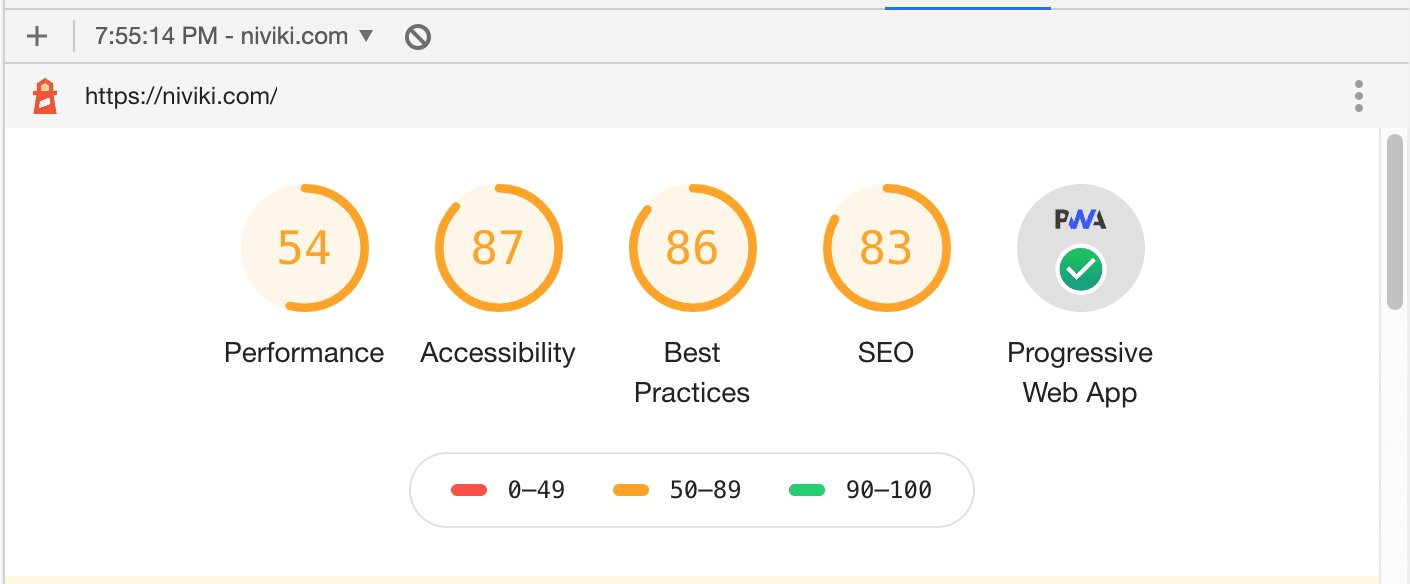
Task: Click the red 0–49 legend swatch
Action: click(469, 490)
